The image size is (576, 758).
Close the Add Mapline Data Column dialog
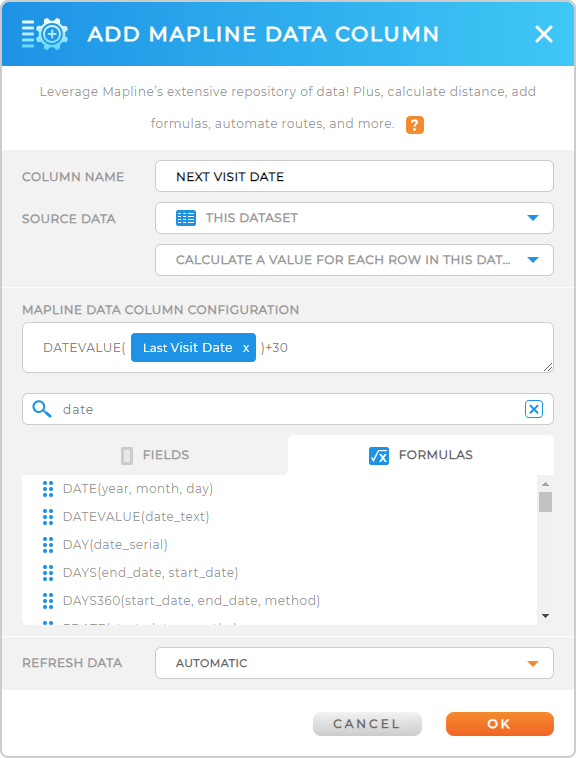pos(544,34)
